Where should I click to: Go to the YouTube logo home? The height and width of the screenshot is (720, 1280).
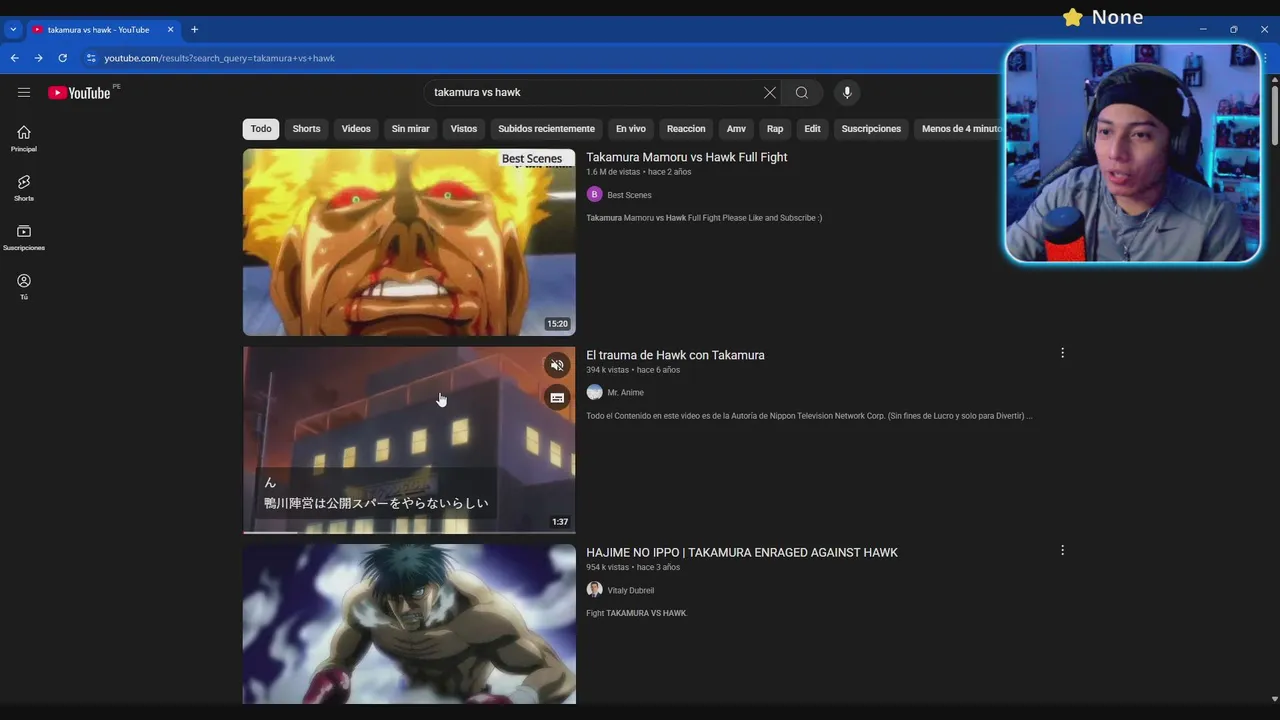[x=79, y=93]
